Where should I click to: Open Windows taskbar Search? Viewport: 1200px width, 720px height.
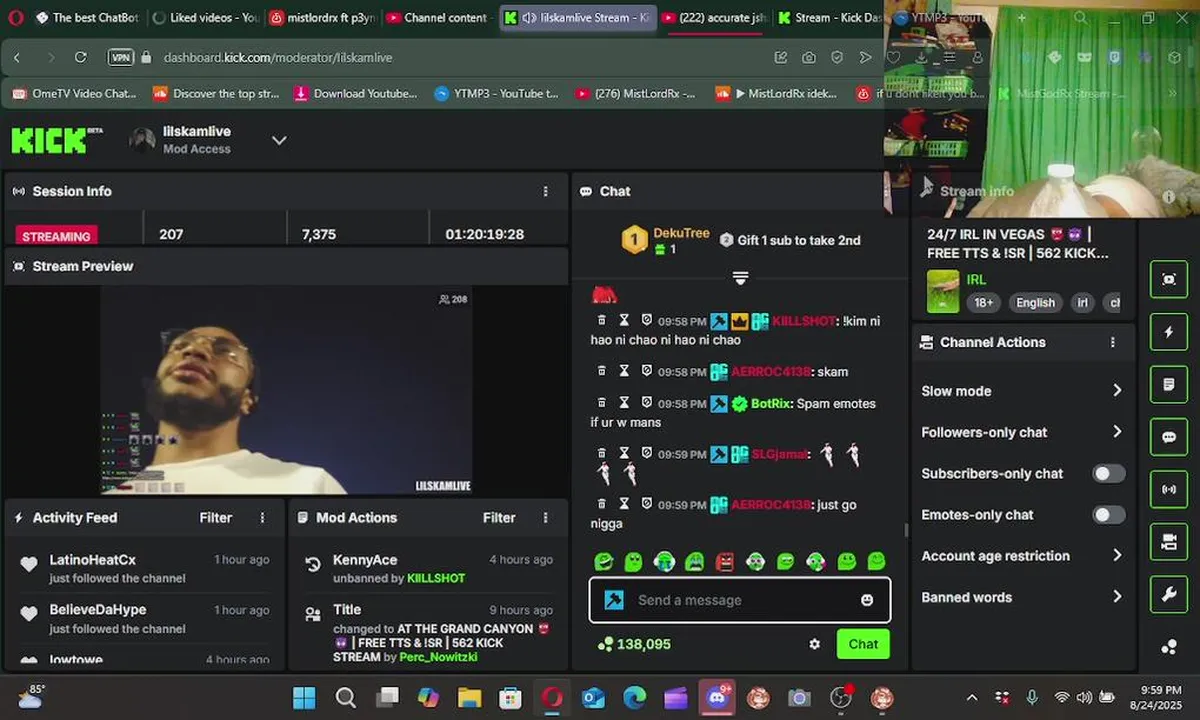point(345,698)
